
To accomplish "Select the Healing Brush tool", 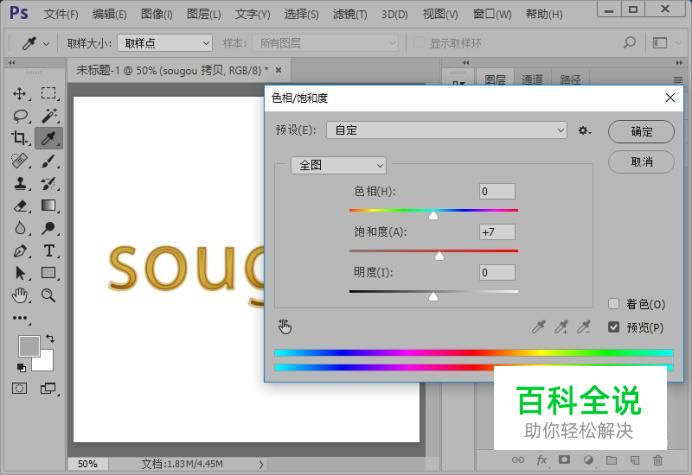I will [x=19, y=161].
